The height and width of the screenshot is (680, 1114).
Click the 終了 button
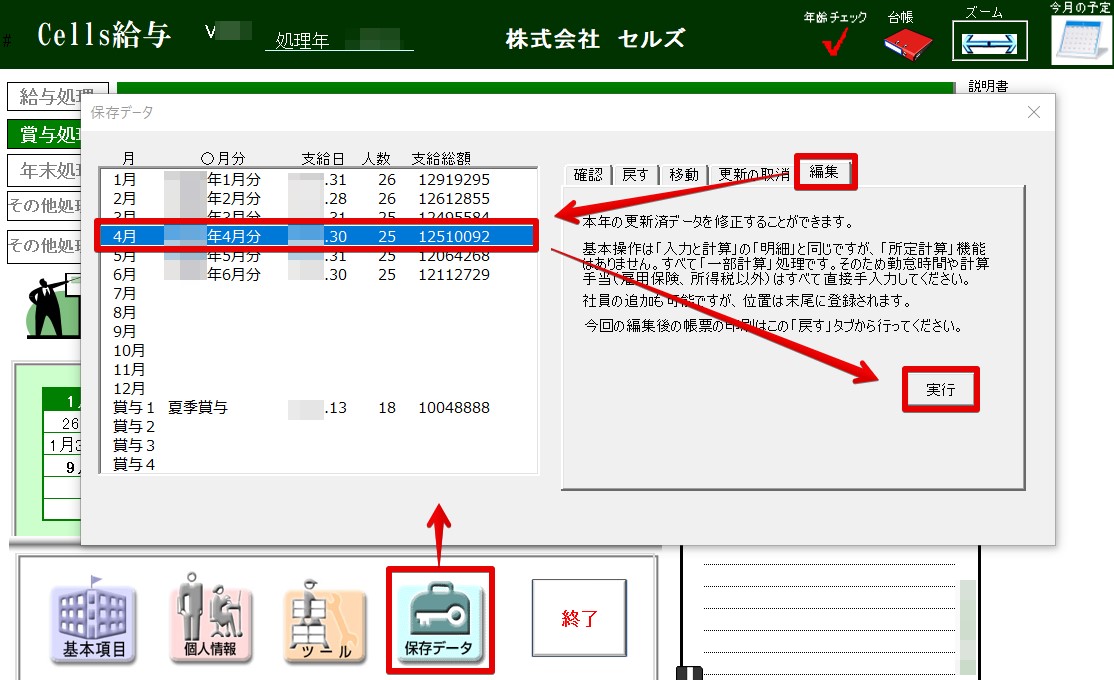[579, 618]
